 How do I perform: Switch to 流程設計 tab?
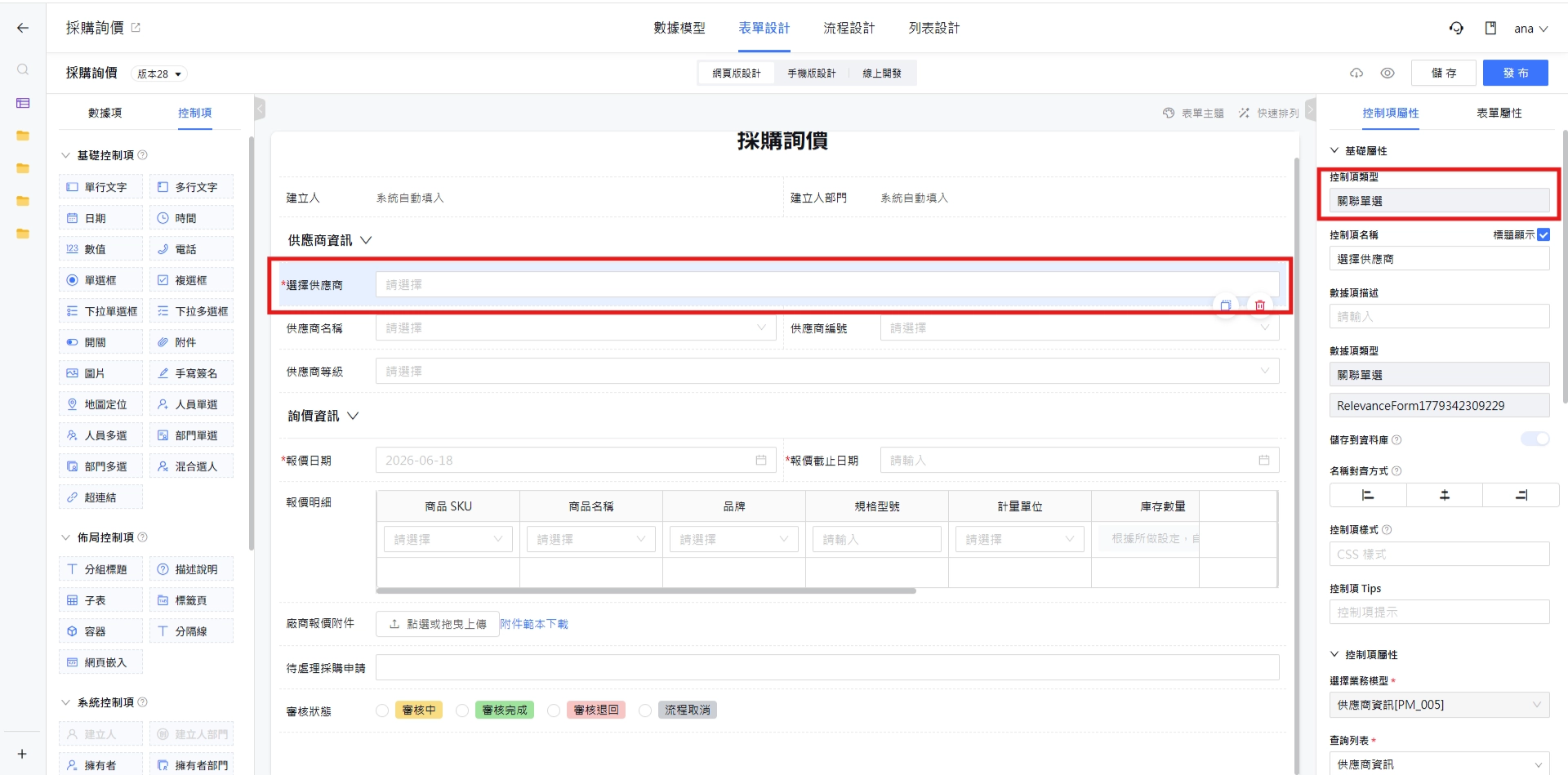tap(849, 28)
